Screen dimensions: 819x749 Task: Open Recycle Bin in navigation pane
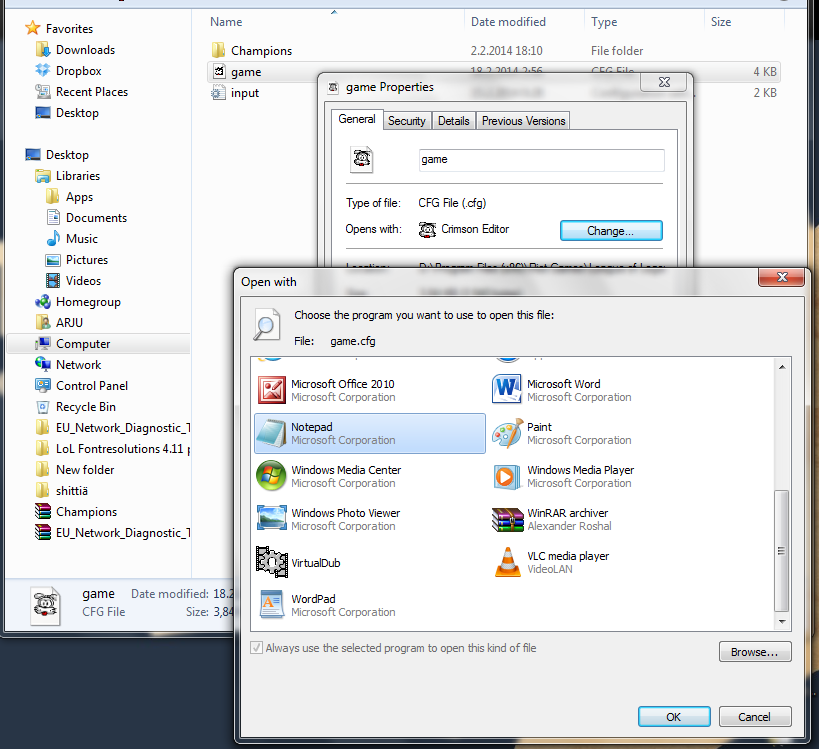86,407
